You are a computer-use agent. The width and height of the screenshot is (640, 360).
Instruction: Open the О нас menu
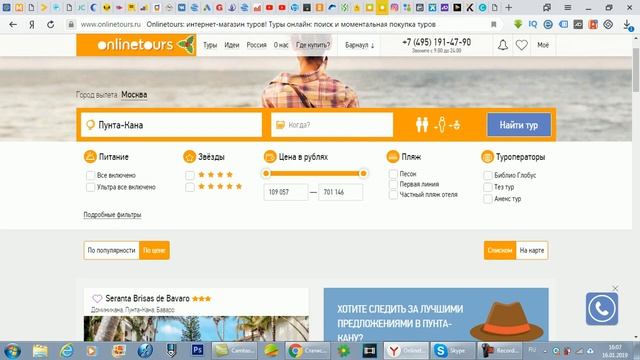coord(281,45)
